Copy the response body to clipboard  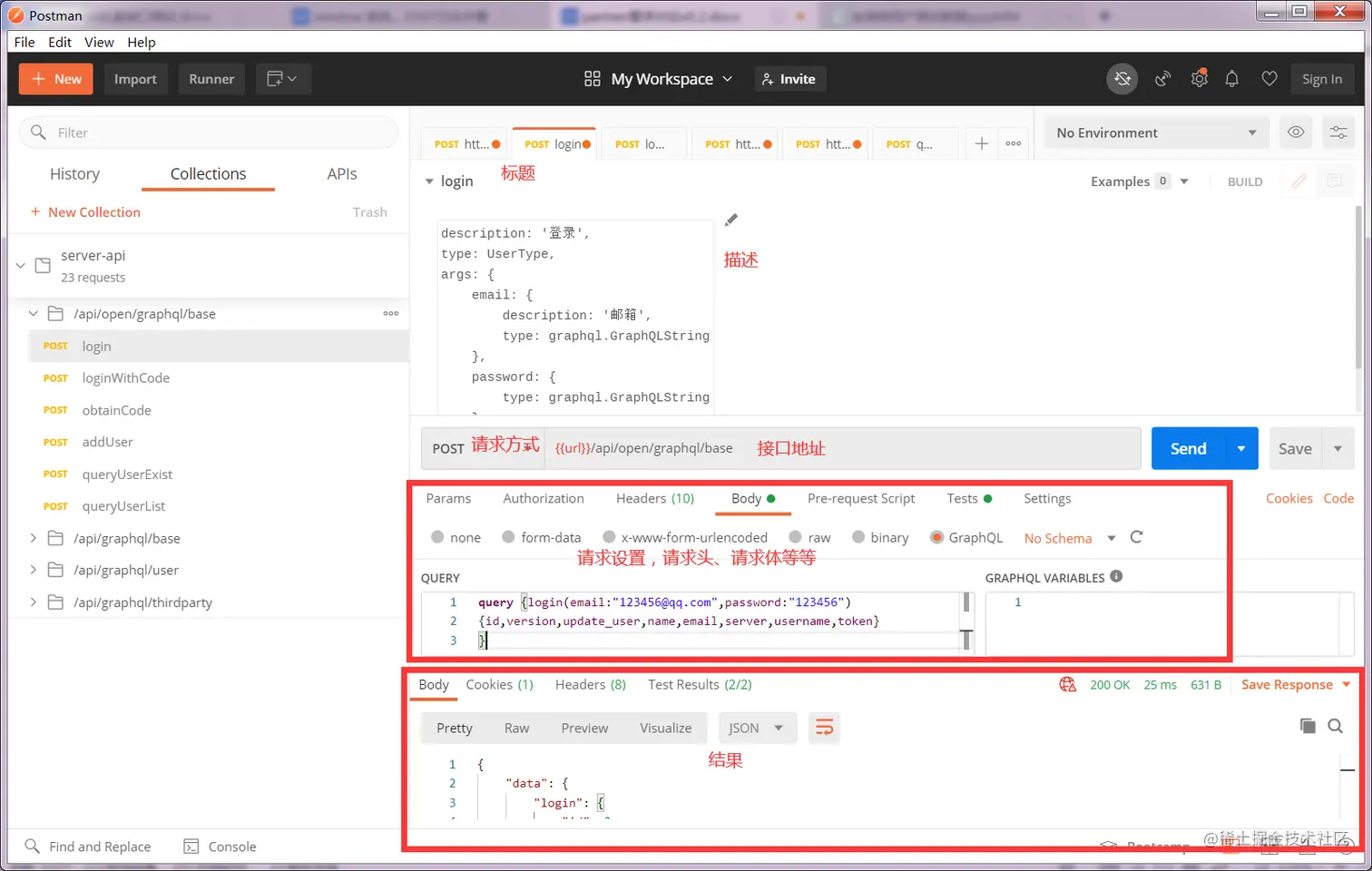point(1308,726)
